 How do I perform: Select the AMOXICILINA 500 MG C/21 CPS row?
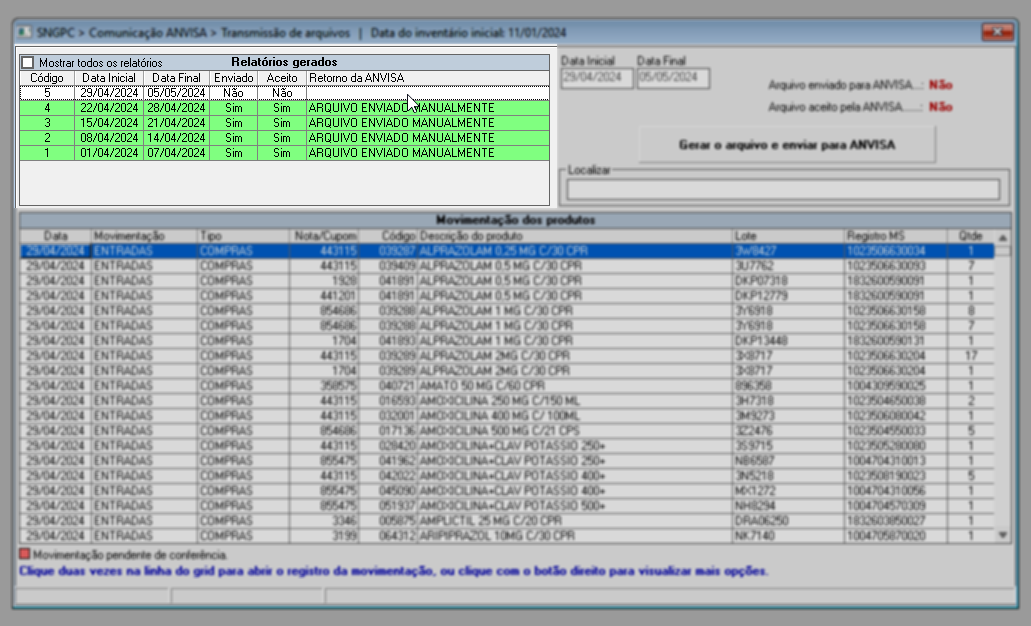(x=507, y=431)
